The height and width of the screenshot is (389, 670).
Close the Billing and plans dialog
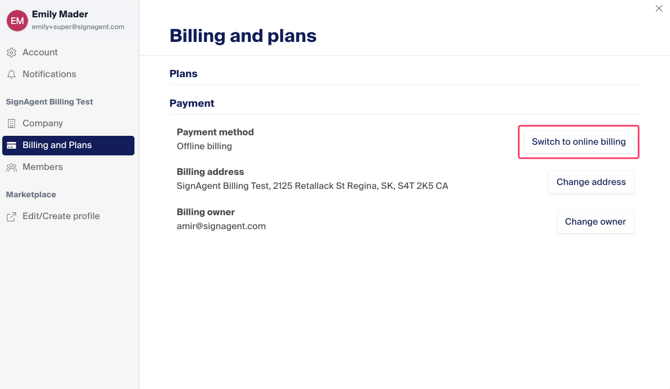[x=659, y=9]
